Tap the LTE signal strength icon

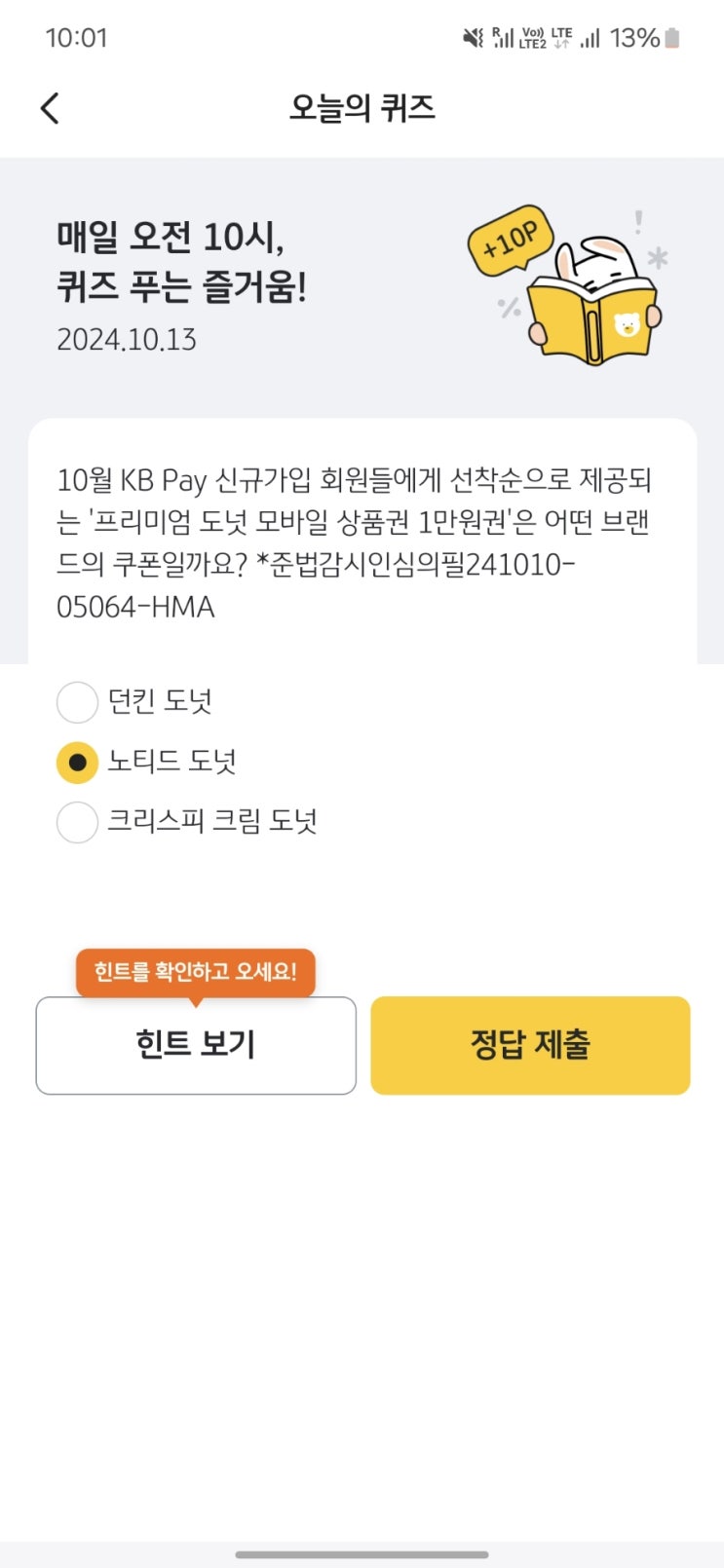point(590,38)
